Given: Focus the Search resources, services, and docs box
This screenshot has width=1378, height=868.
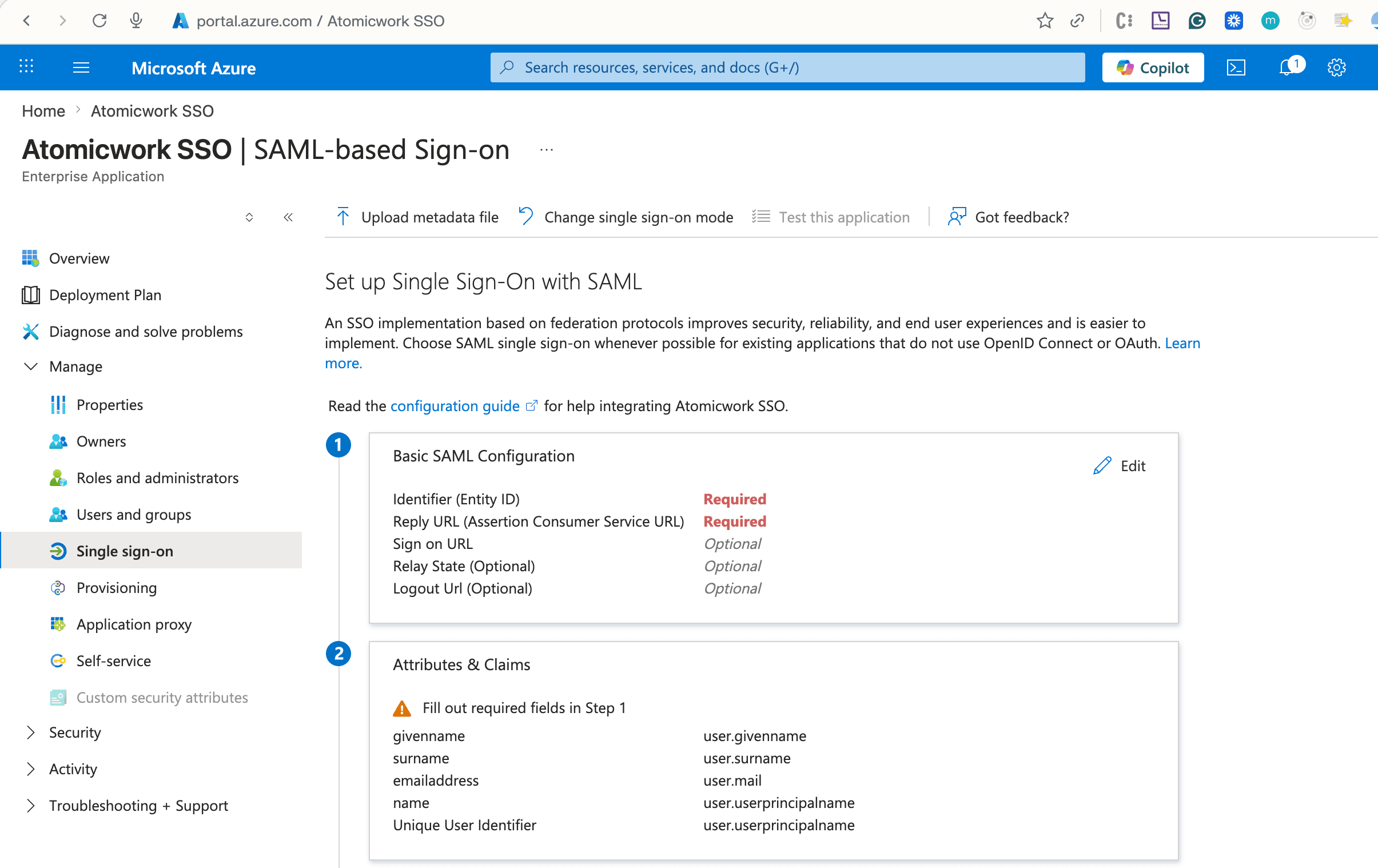Looking at the screenshot, I should coord(787,67).
